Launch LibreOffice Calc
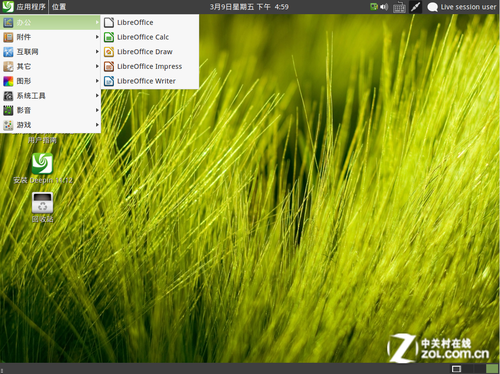The image size is (500, 374). (150, 37)
